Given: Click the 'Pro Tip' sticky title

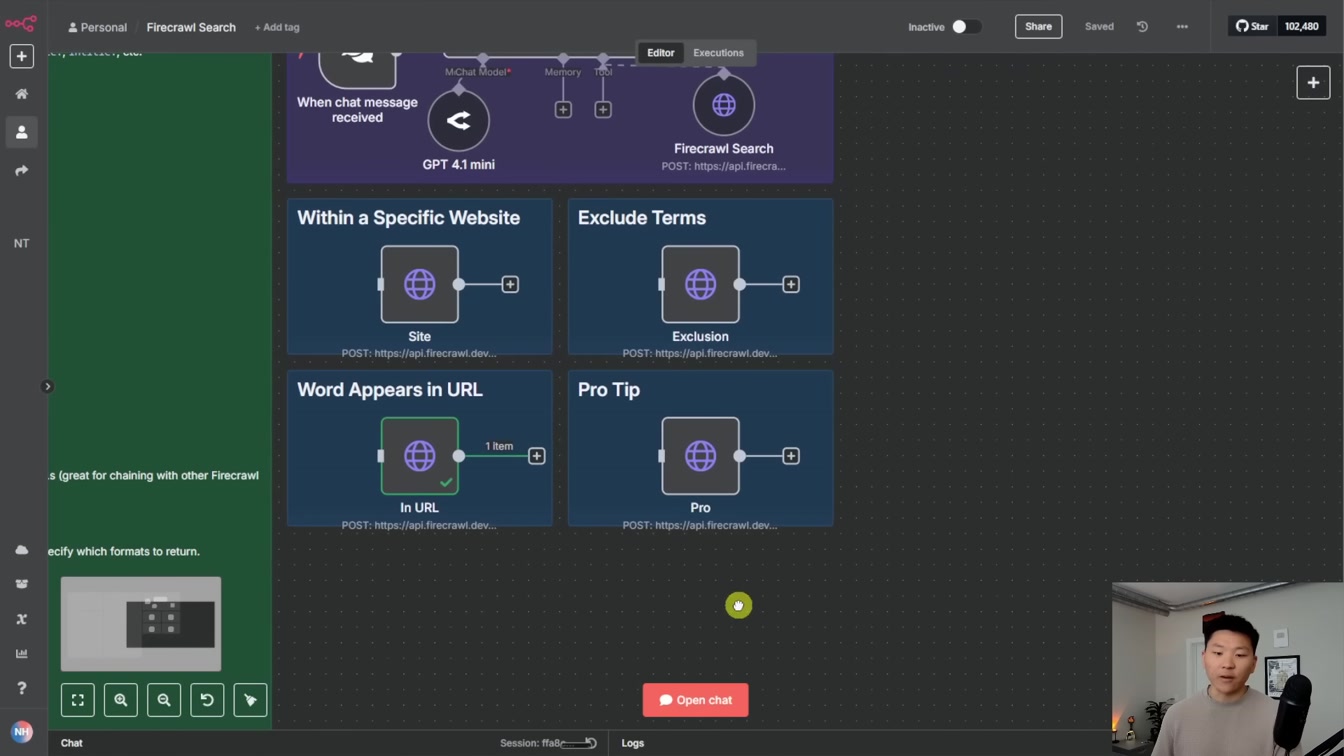Looking at the screenshot, I should (609, 390).
